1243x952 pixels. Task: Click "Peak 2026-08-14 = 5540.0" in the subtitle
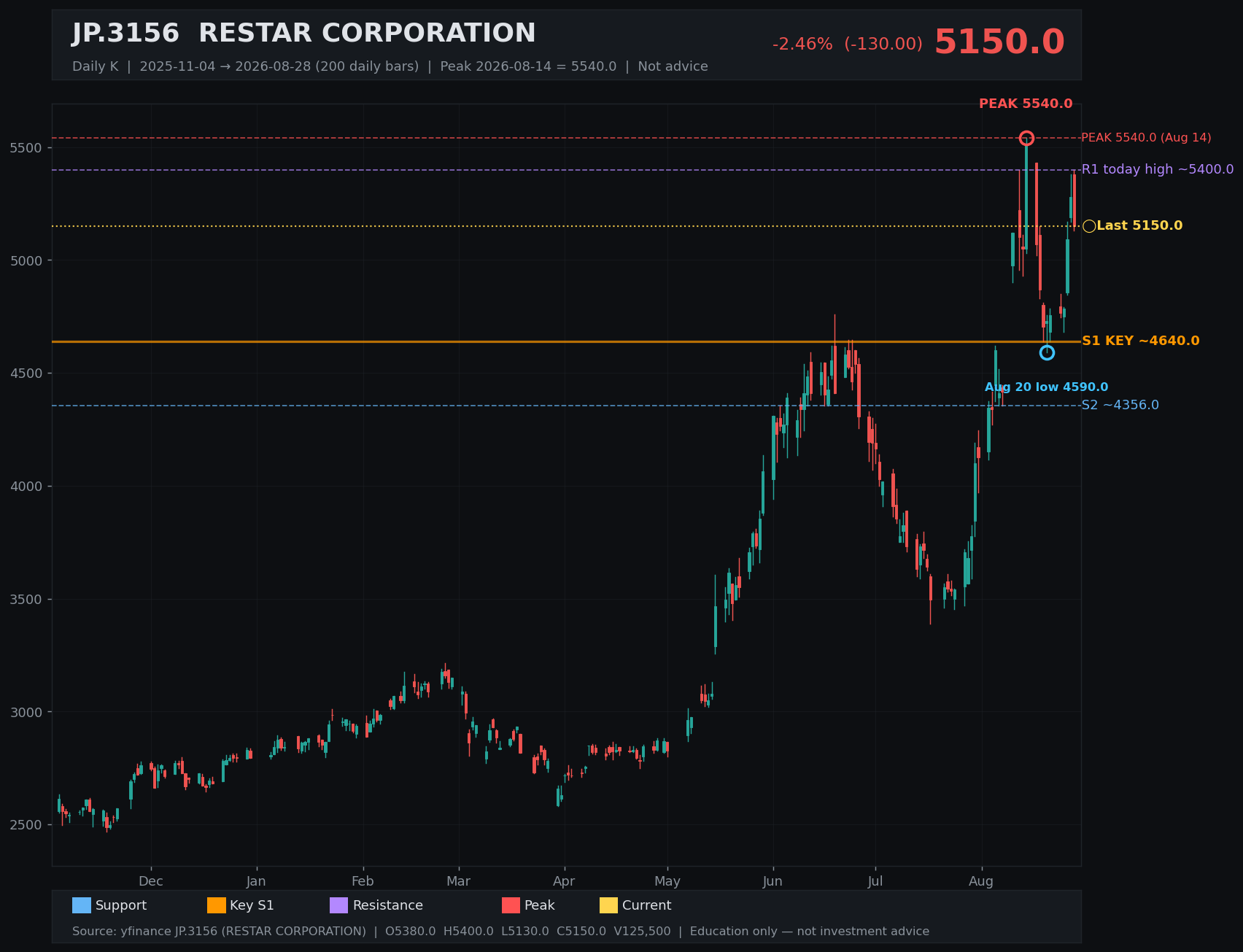coord(528,66)
